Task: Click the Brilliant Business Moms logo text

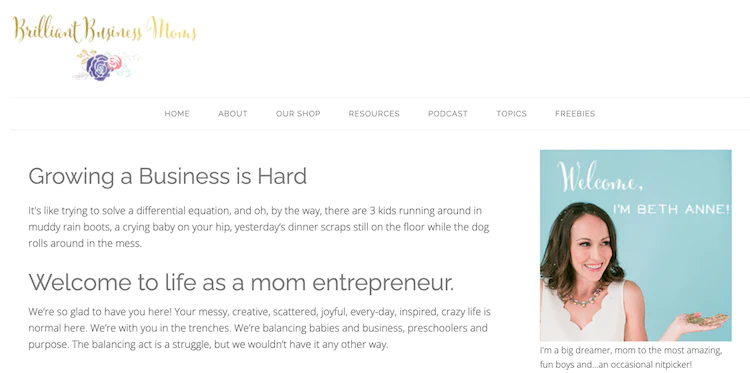Action: (x=105, y=29)
